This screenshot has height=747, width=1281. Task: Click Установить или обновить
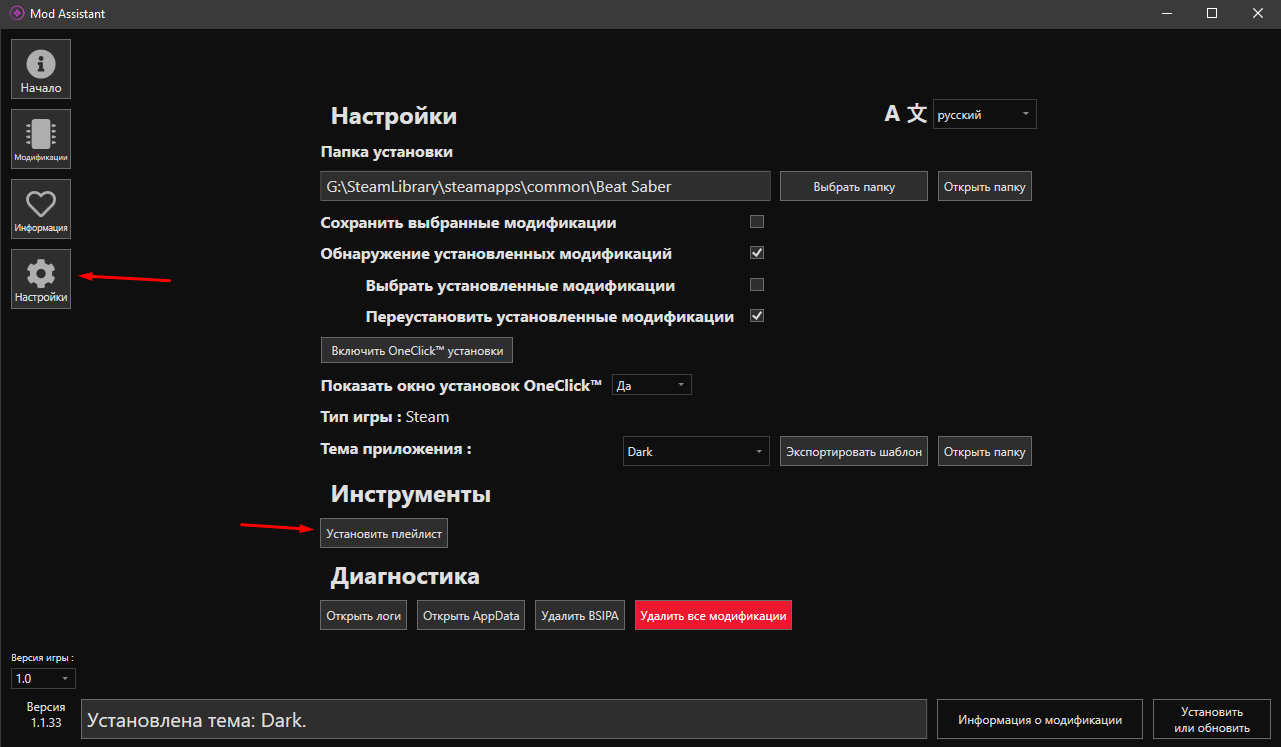(x=1210, y=718)
